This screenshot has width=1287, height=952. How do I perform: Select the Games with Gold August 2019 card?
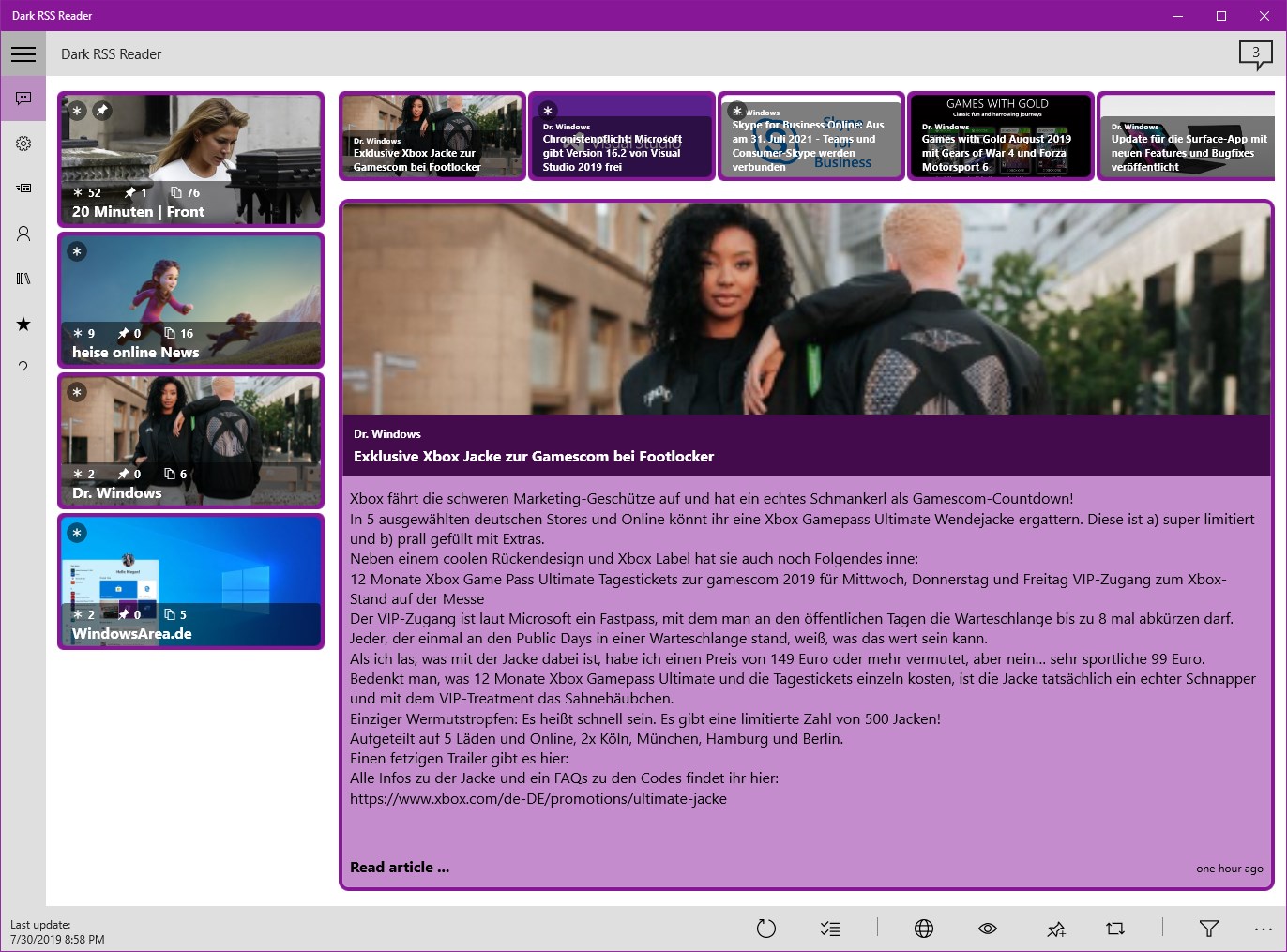[1000, 136]
